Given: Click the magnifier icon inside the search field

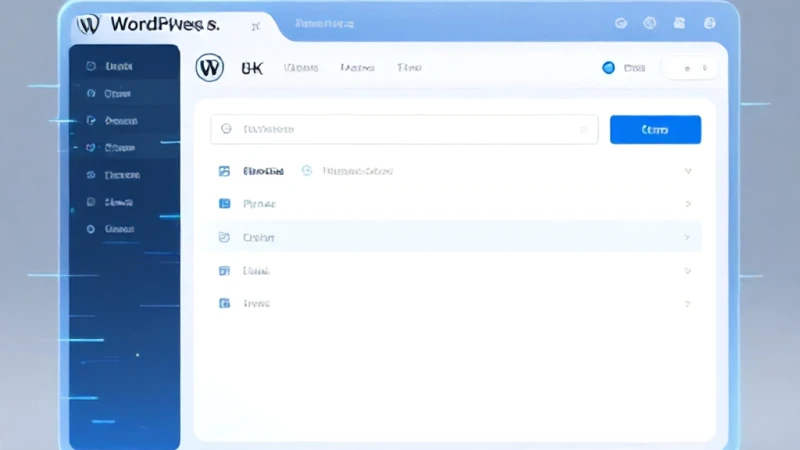Looking at the screenshot, I should point(226,129).
